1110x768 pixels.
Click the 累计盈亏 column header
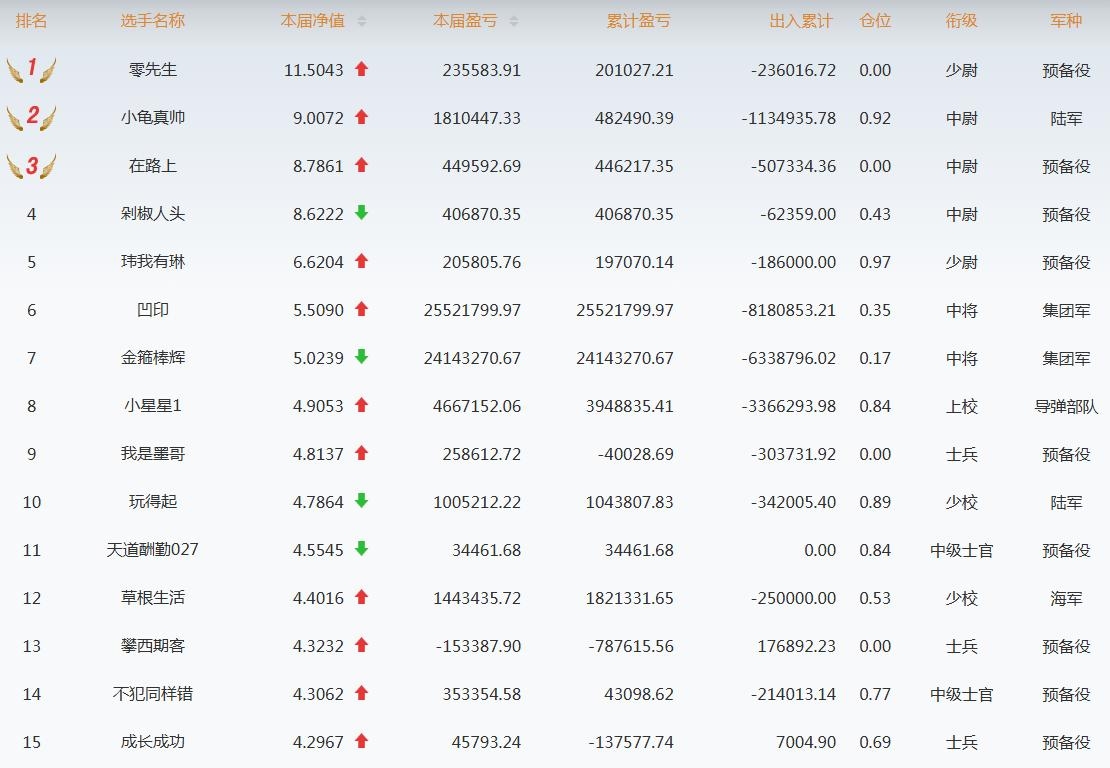pyautogui.click(x=638, y=21)
